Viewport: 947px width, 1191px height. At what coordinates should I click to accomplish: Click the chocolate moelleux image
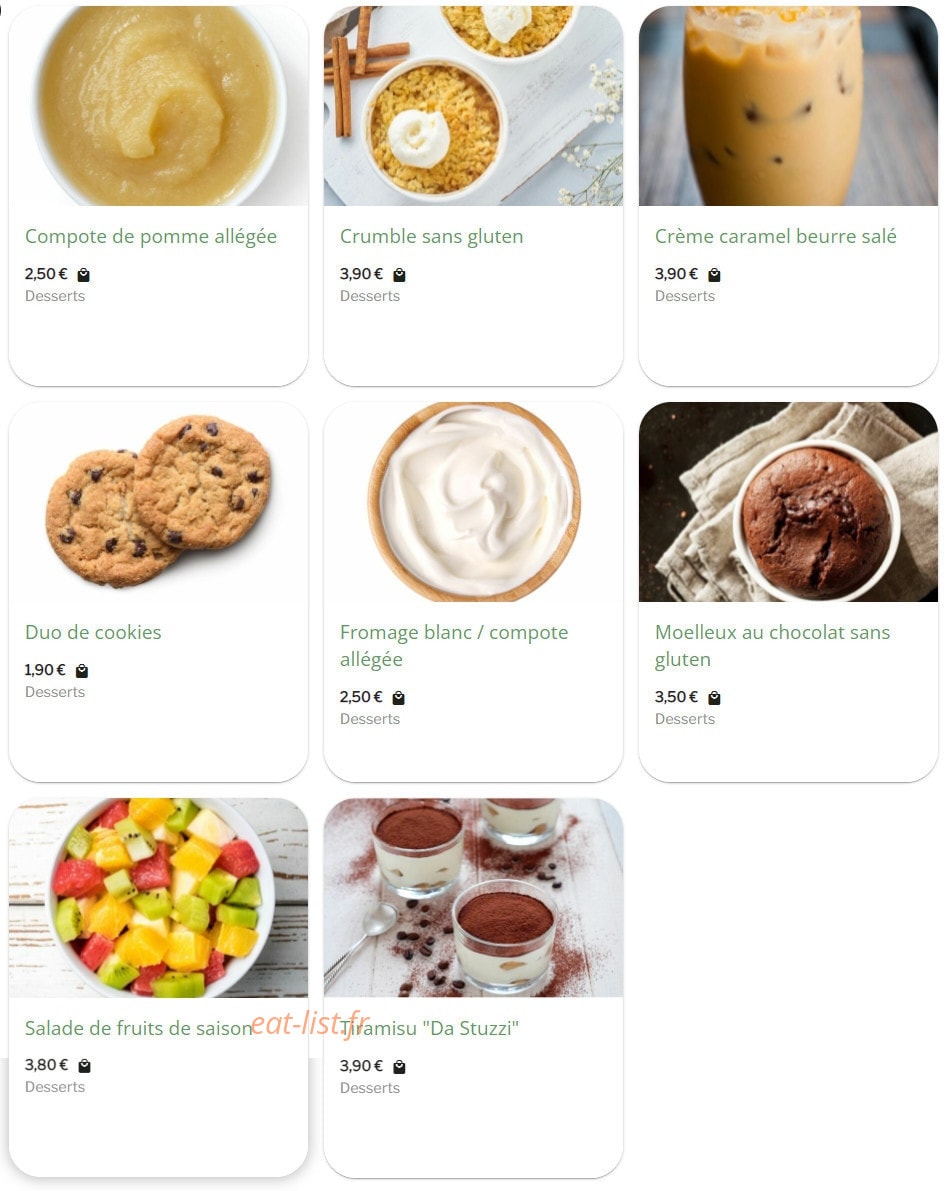[x=788, y=501]
